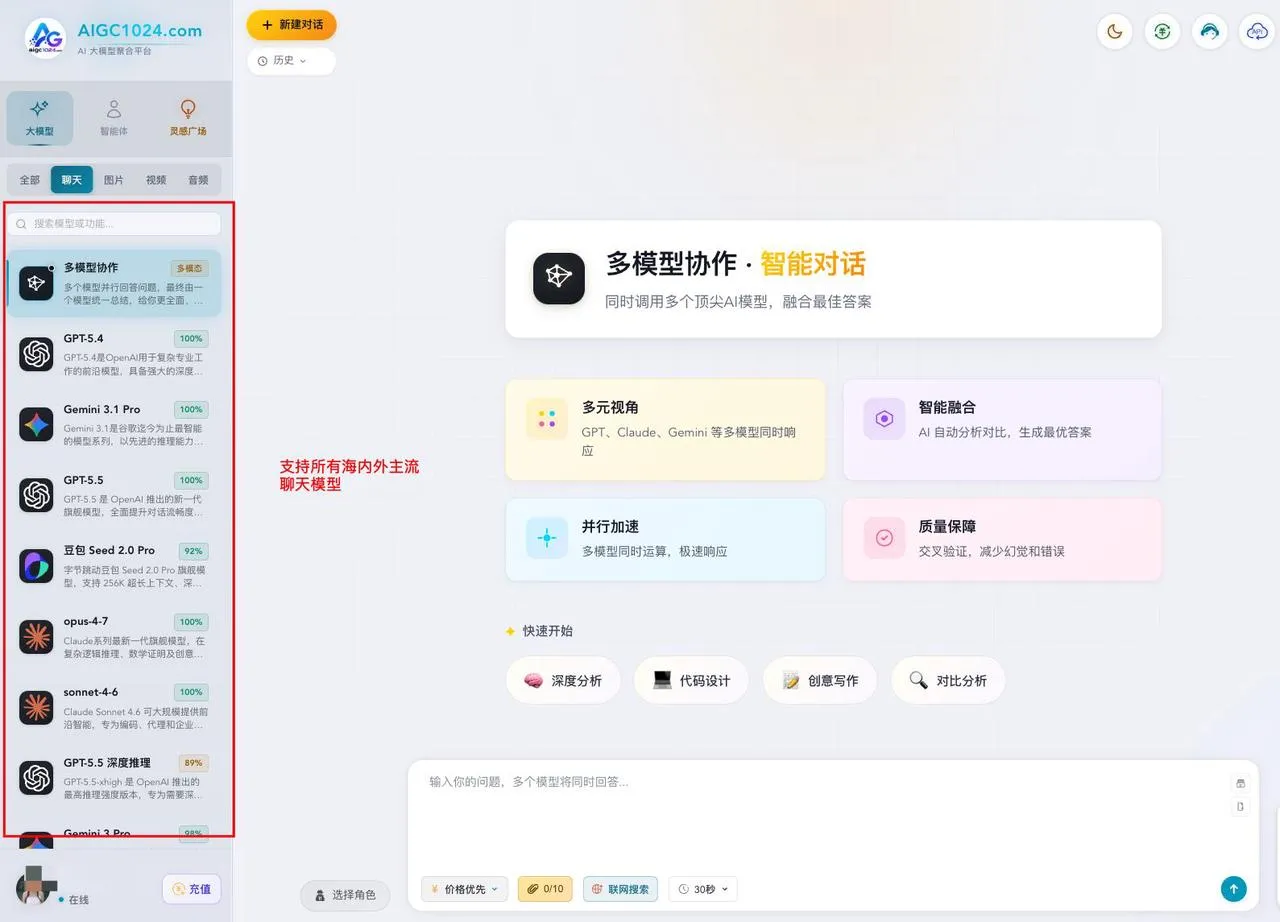The image size is (1280, 922).
Task: Switch to the 视频 filter tab
Action: (156, 180)
